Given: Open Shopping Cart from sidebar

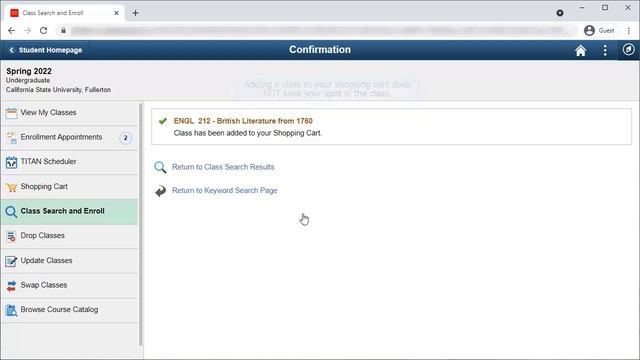Looking at the screenshot, I should [70, 187].
